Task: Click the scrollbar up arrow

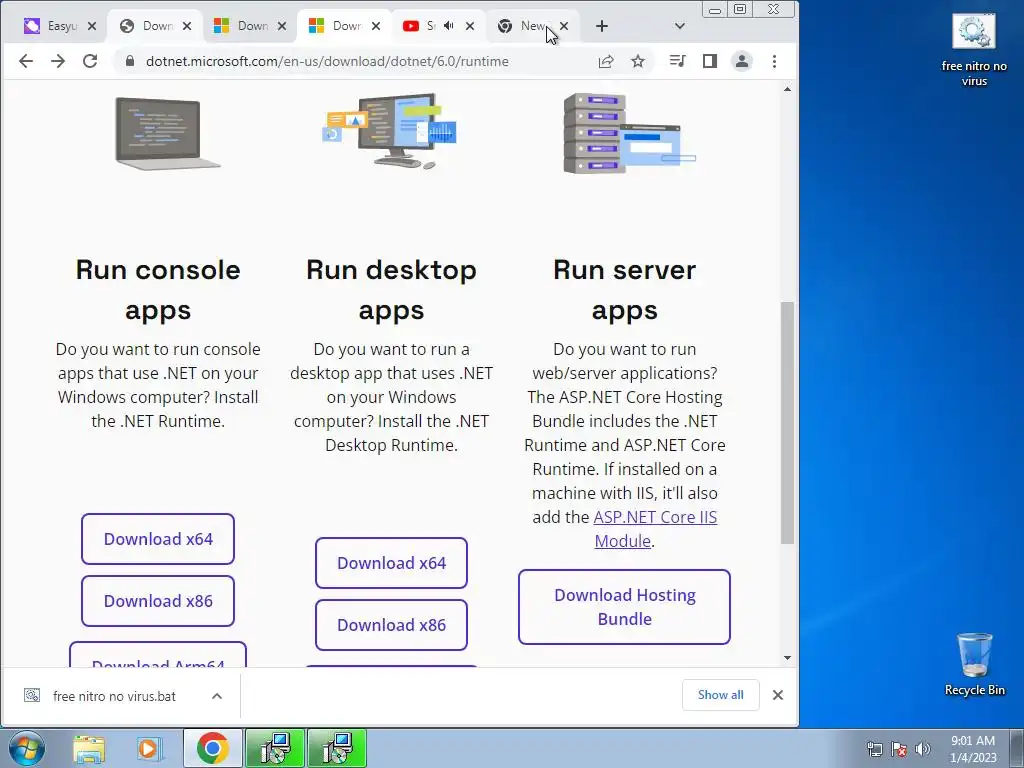Action: coord(788,89)
